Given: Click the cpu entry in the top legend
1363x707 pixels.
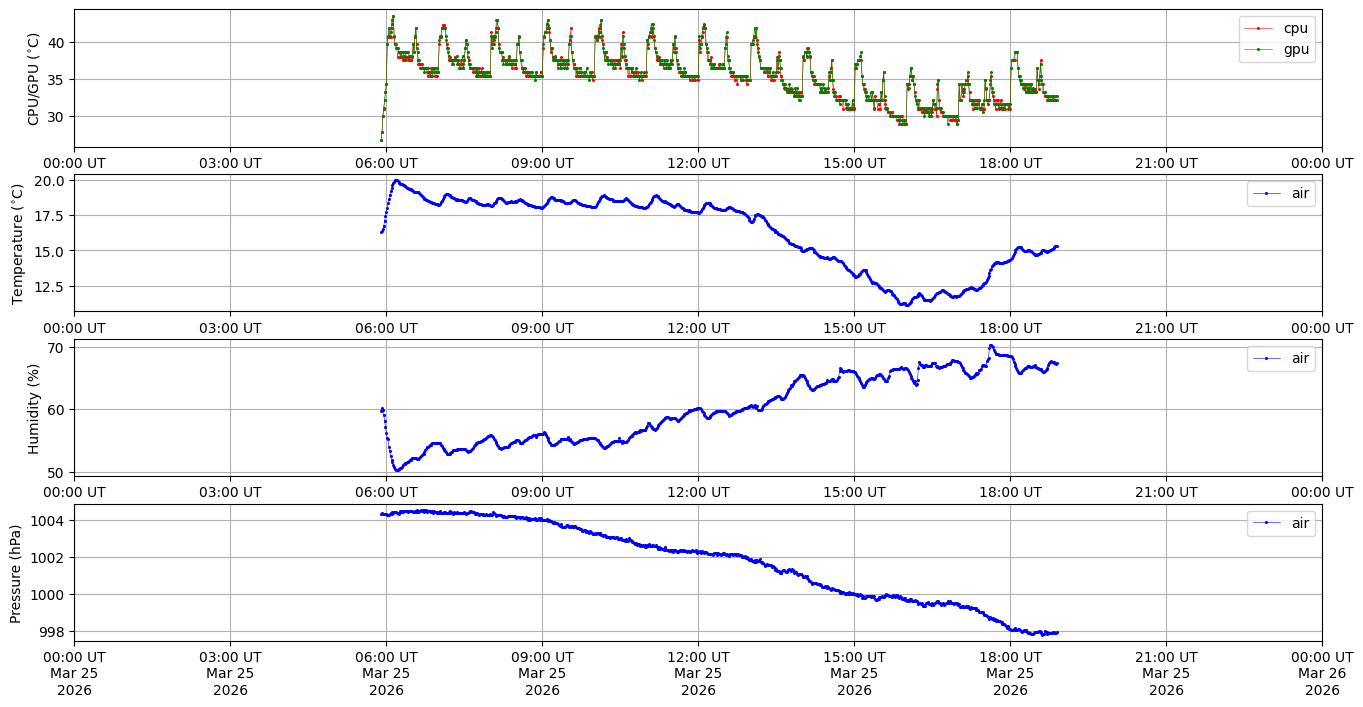Looking at the screenshot, I should [1295, 28].
